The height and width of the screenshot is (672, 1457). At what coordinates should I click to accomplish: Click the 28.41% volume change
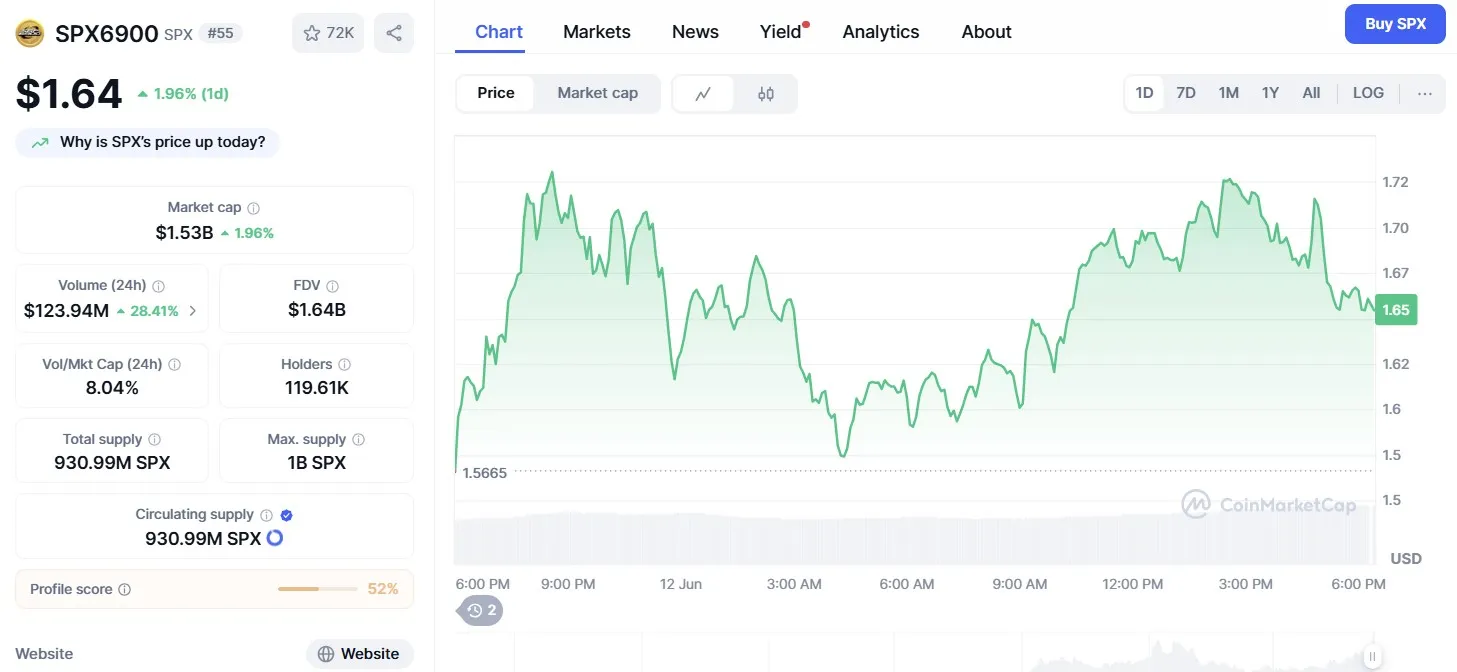click(148, 311)
